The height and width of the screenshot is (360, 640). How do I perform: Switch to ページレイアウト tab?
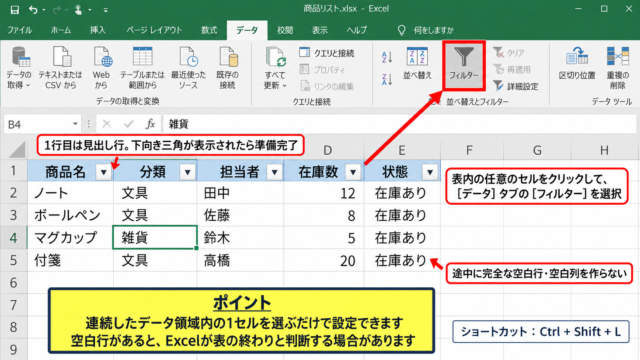[x=154, y=30]
